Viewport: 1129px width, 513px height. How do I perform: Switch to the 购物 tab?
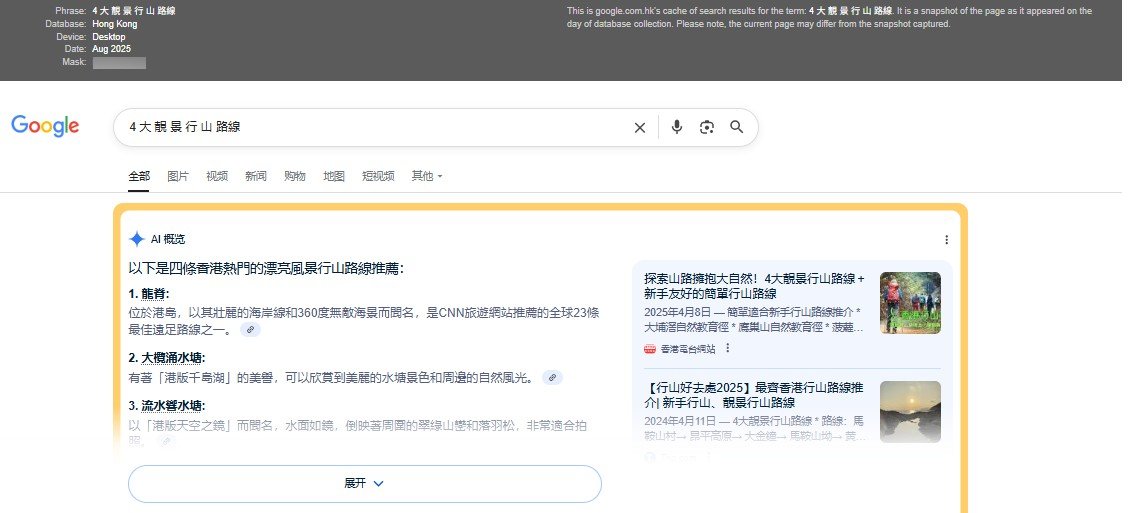tap(294, 176)
